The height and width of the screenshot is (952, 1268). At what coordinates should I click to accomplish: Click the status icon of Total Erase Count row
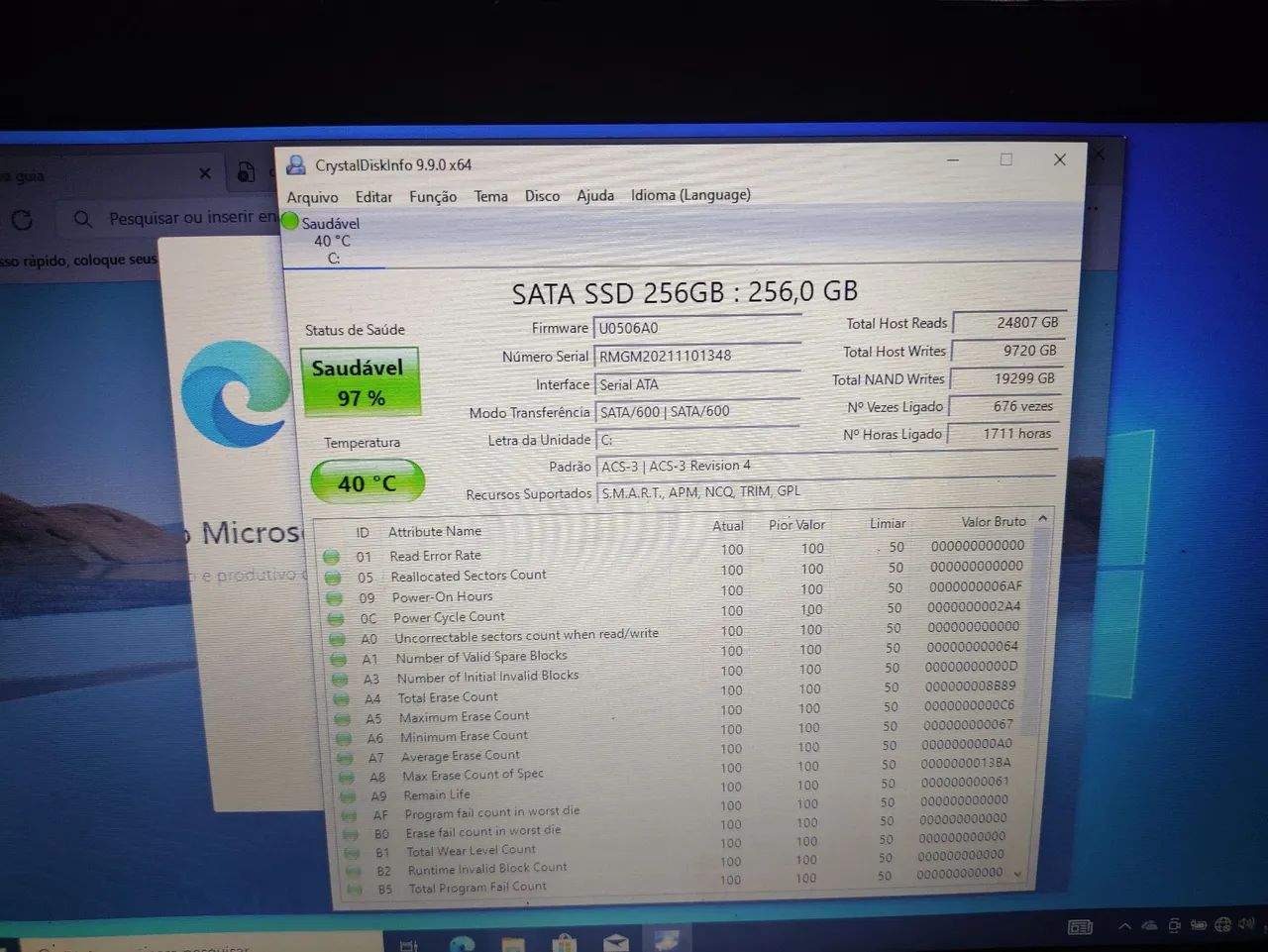(341, 699)
